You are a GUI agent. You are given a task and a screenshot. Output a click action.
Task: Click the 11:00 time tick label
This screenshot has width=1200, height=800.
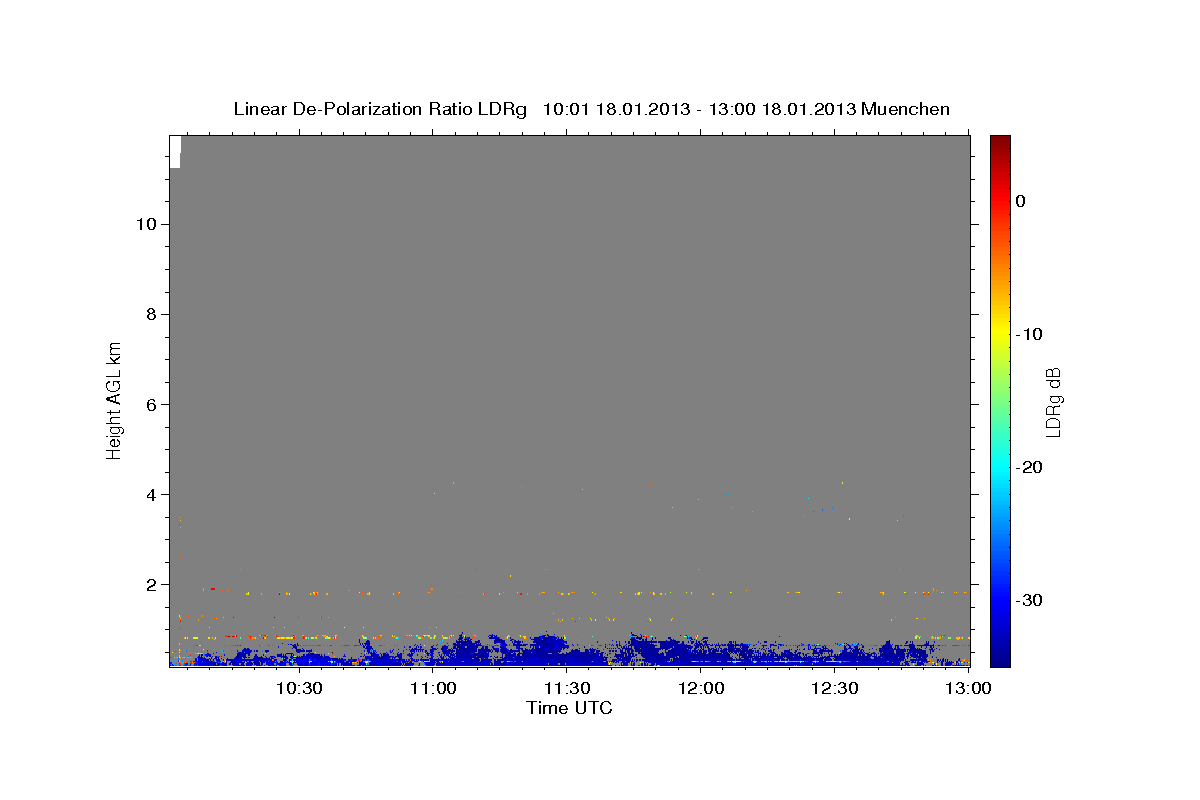tap(433, 688)
